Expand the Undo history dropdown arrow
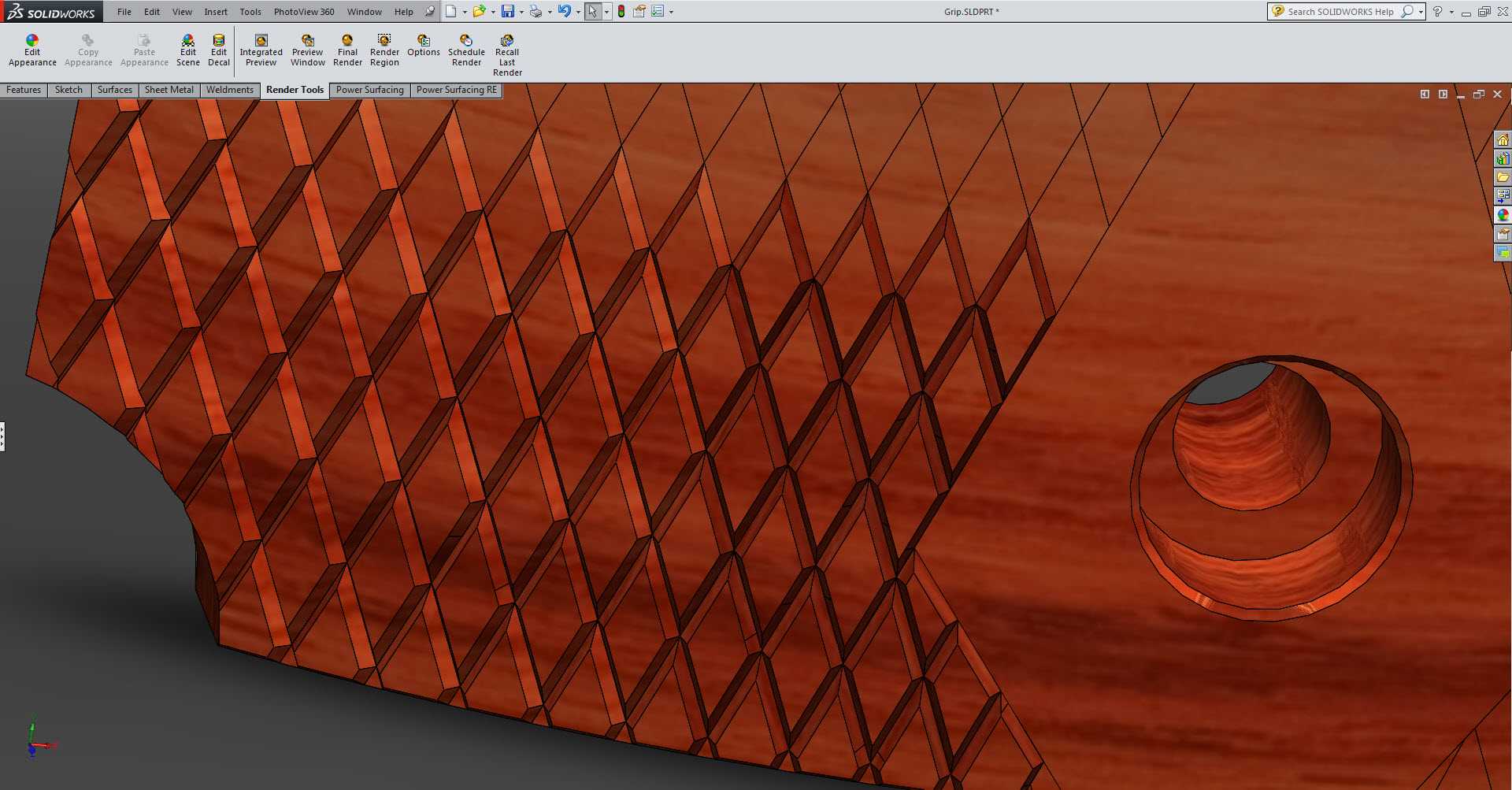Image resolution: width=1512 pixels, height=790 pixels. 578,12
